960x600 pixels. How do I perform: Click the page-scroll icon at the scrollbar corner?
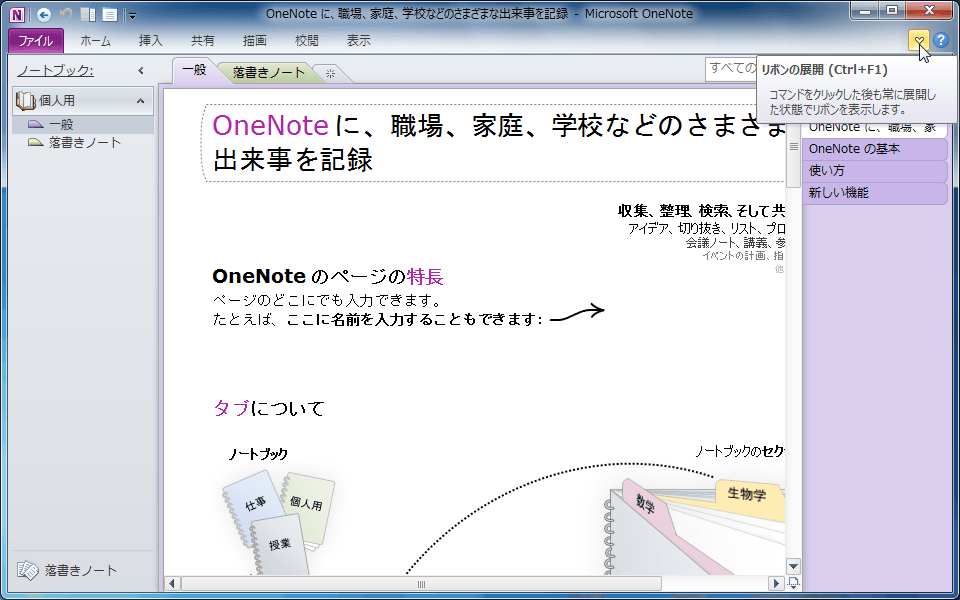click(x=793, y=583)
